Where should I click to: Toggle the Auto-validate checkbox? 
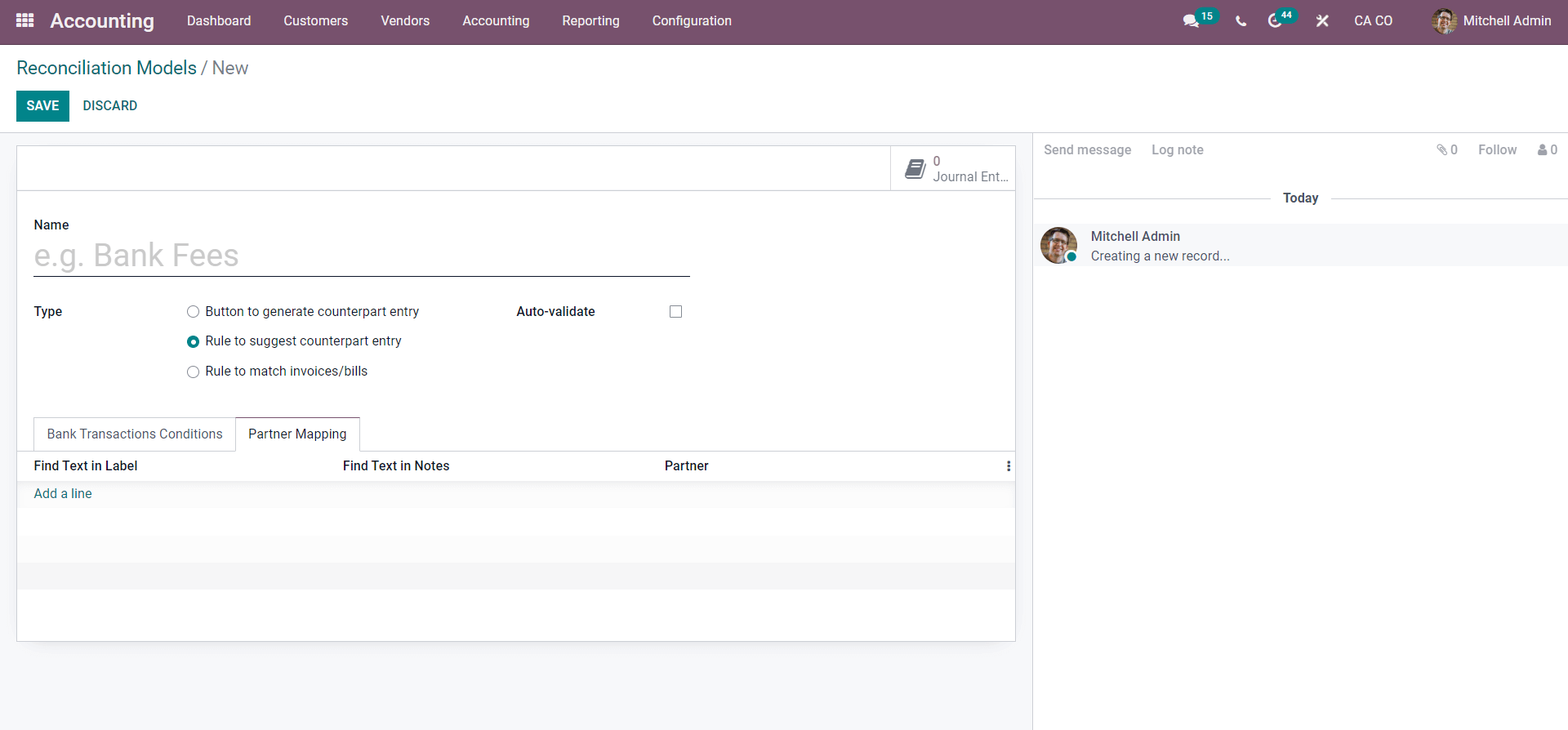pyautogui.click(x=675, y=312)
